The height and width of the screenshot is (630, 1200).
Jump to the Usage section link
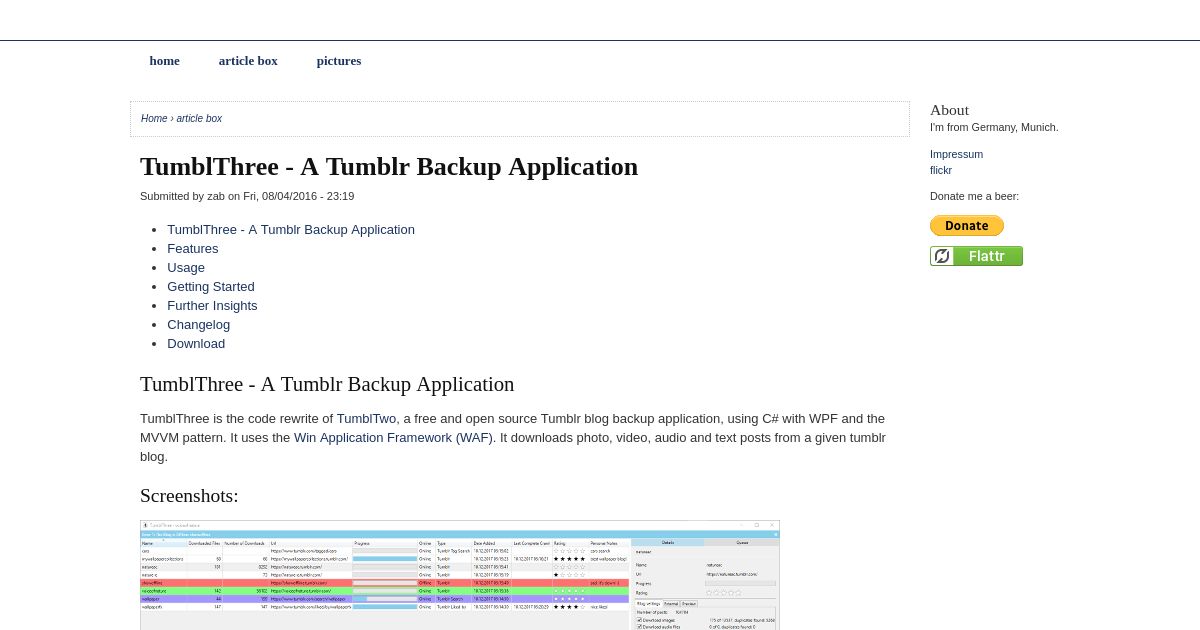pyautogui.click(x=186, y=267)
